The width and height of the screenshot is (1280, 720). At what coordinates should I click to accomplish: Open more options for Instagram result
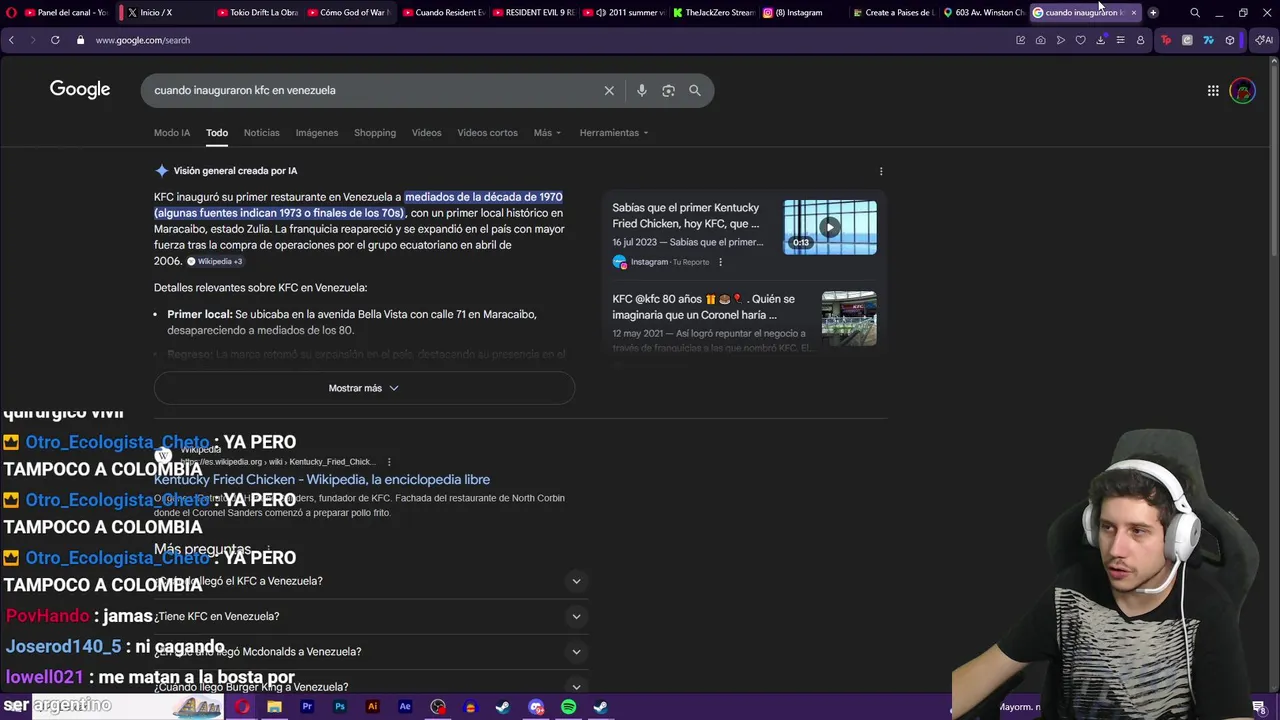point(720,262)
